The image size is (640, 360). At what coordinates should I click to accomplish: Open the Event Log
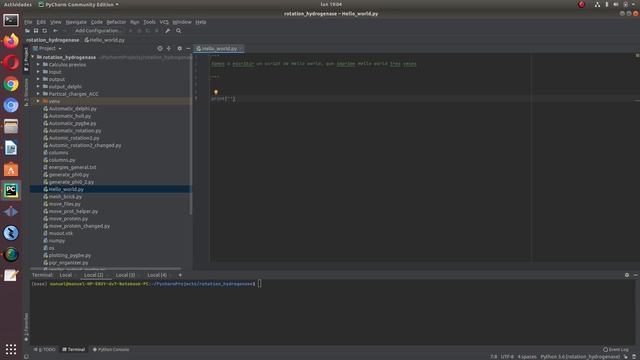[x=616, y=350]
